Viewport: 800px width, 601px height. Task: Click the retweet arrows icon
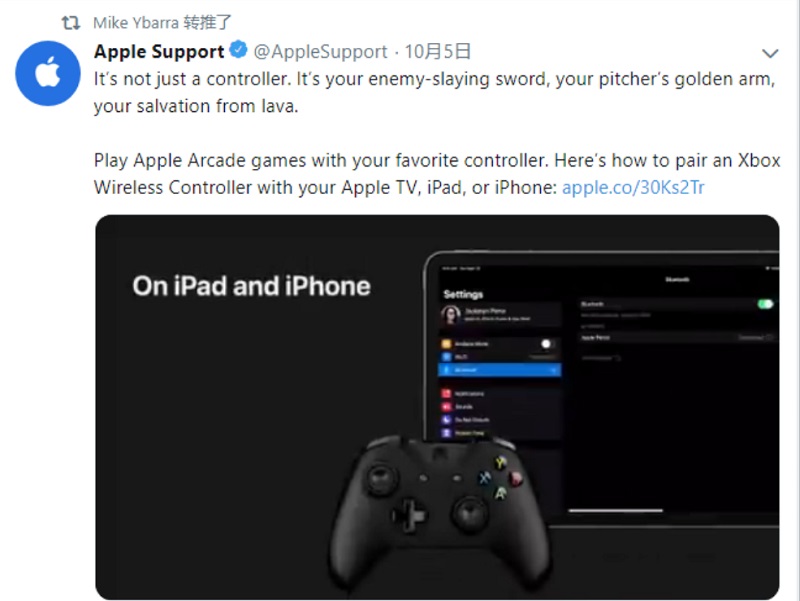point(71,22)
